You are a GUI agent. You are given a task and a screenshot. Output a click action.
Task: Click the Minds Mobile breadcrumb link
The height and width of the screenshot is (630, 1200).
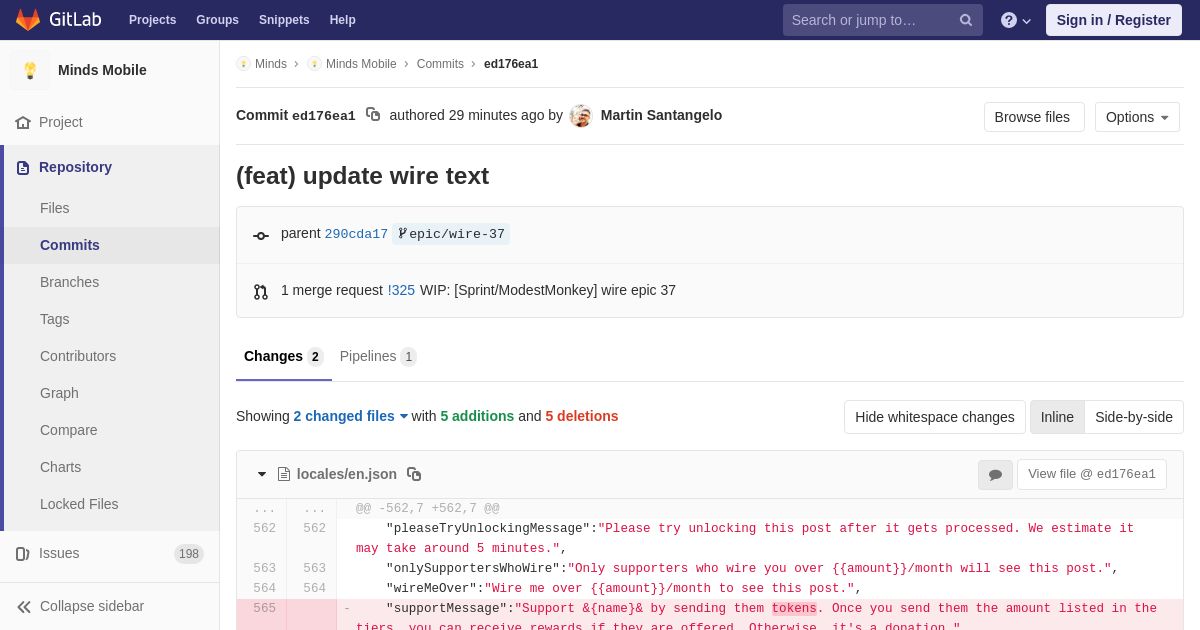tap(352, 64)
